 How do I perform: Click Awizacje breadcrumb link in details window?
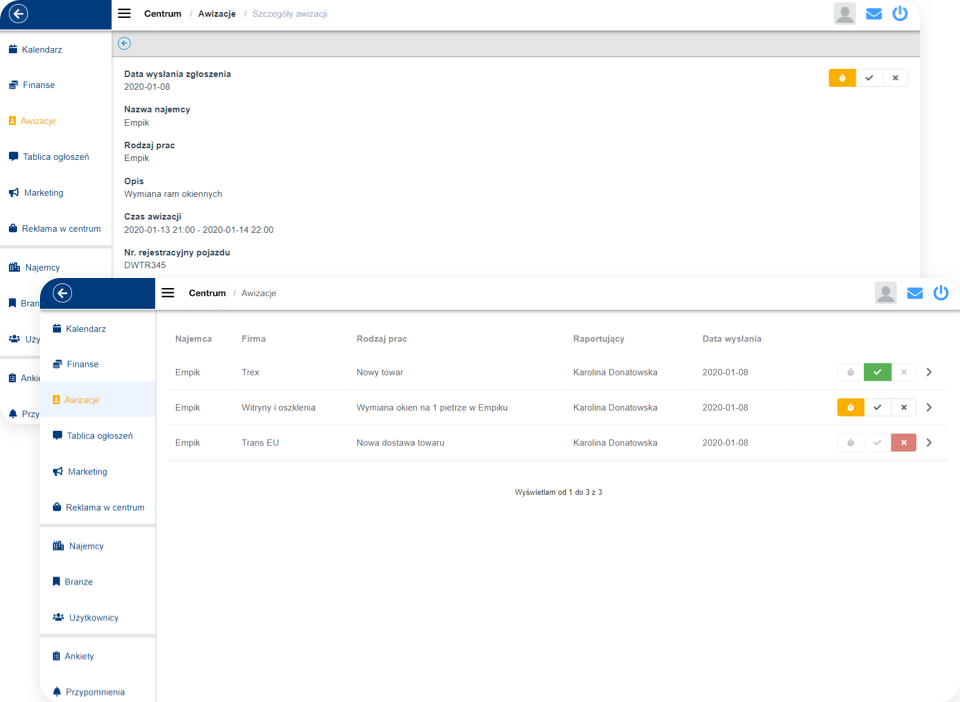(x=217, y=14)
